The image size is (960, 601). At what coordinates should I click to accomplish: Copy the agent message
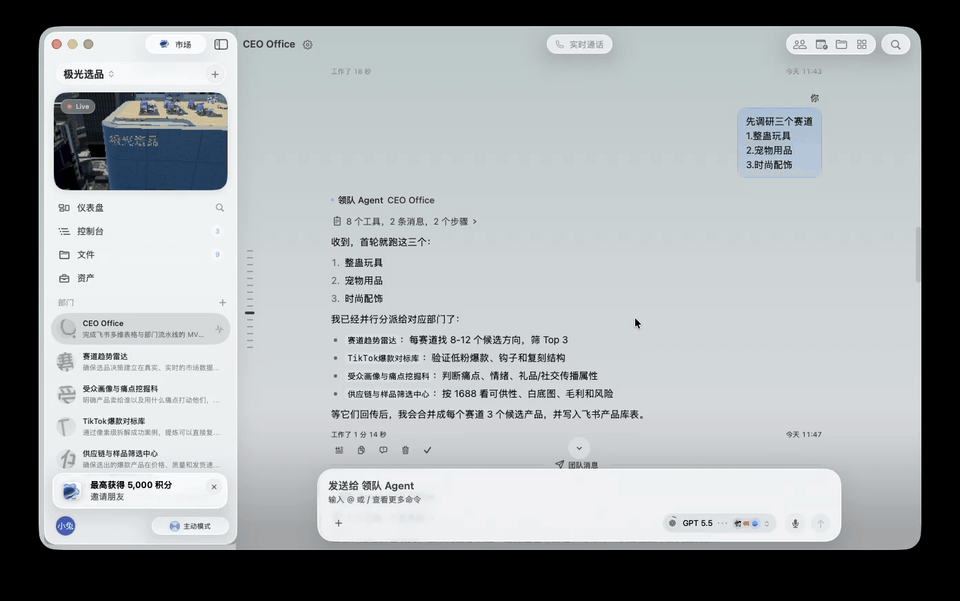[x=361, y=450]
